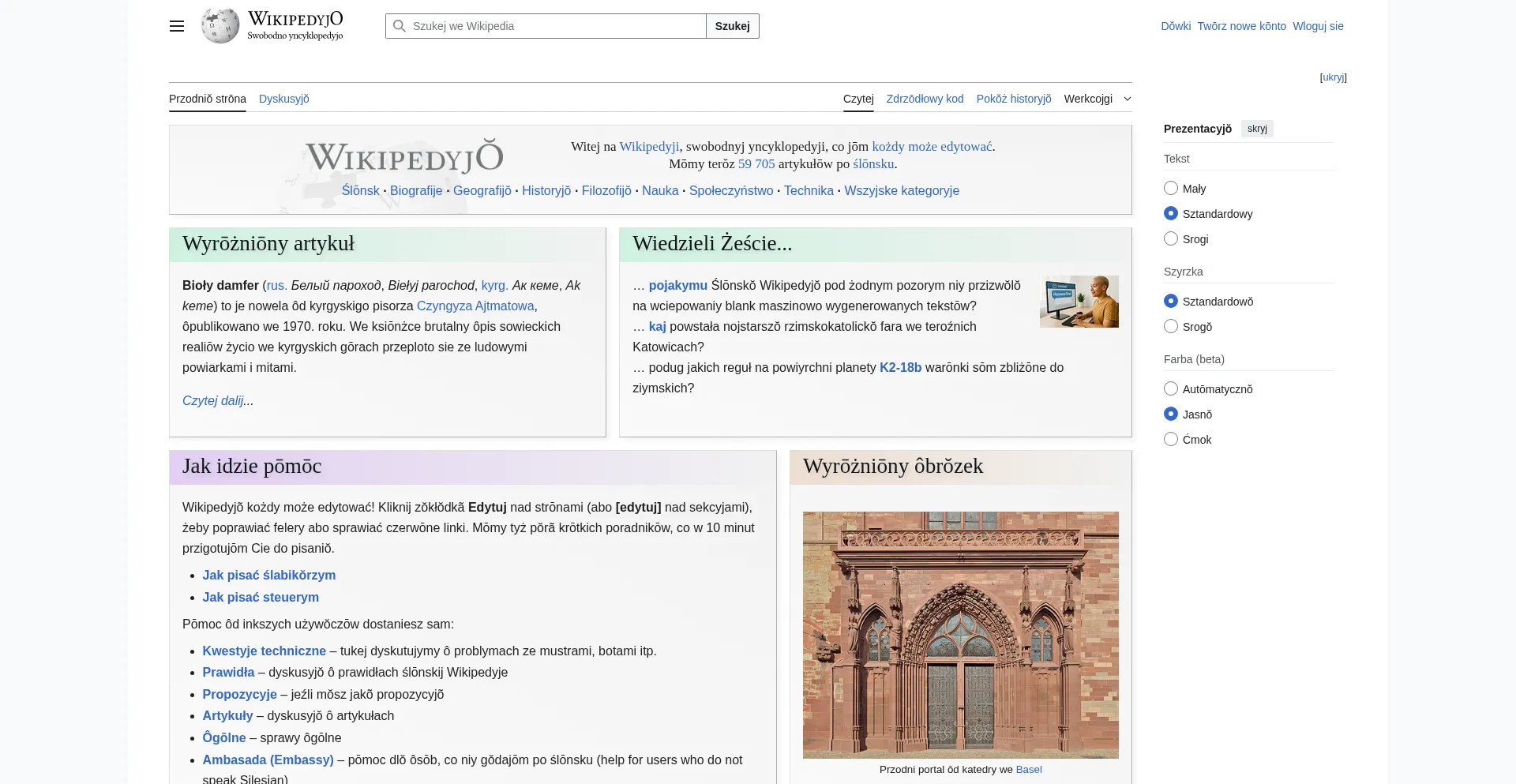This screenshot has width=1516, height=784.
Task: Open the Czyngyza Ajtmatowa article link
Action: 475,306
